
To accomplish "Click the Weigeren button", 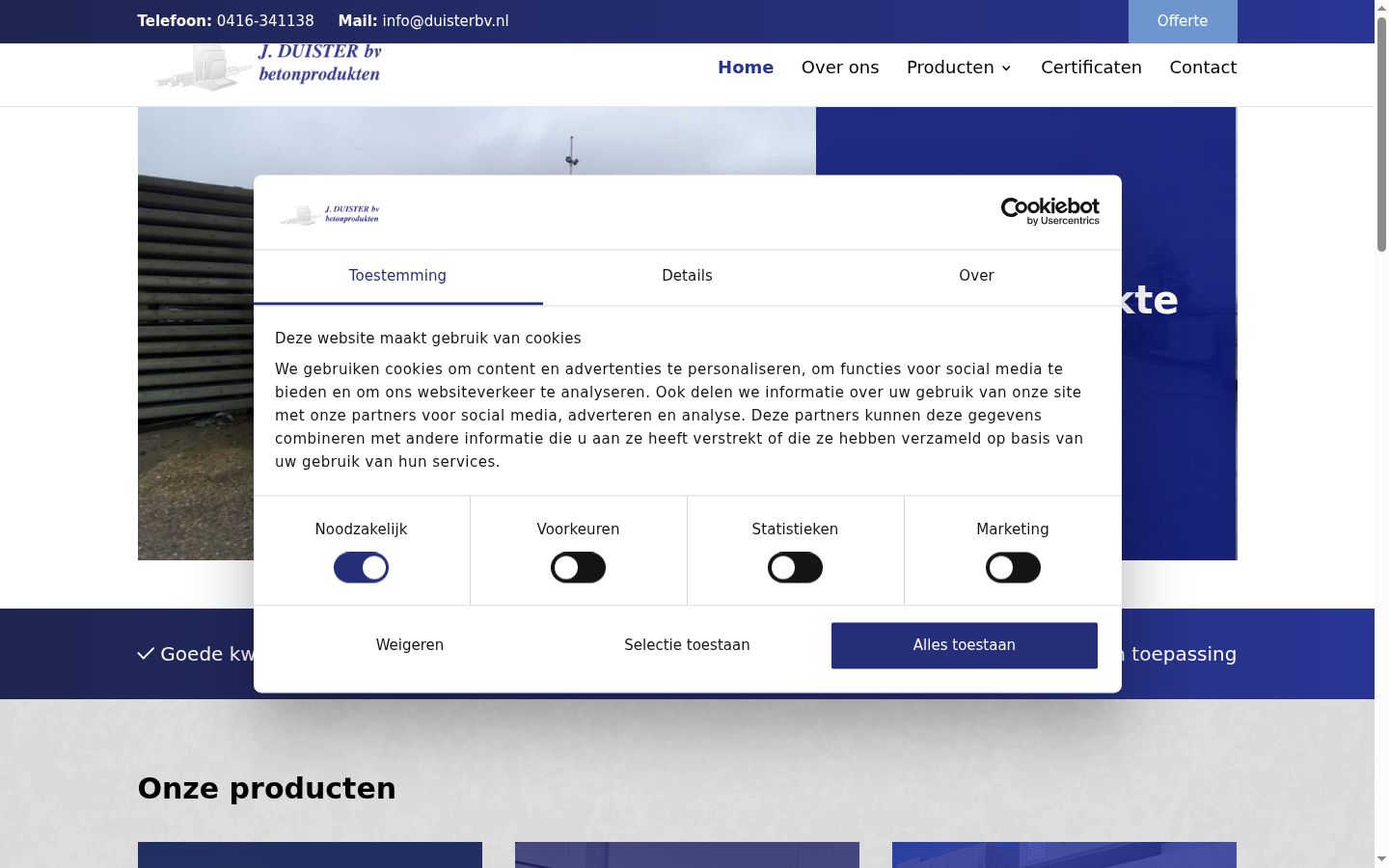I will tap(410, 645).
